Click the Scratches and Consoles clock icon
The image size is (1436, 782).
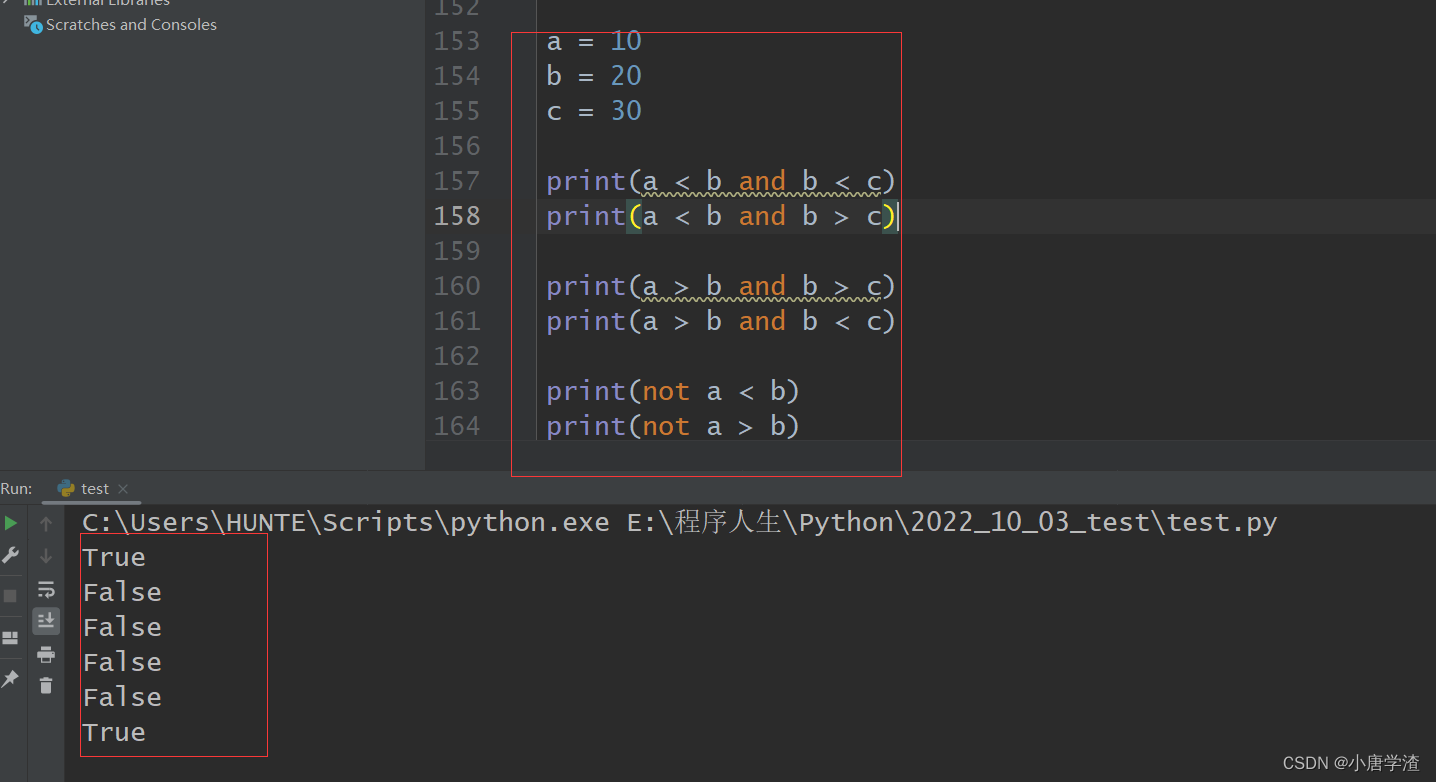point(33,23)
